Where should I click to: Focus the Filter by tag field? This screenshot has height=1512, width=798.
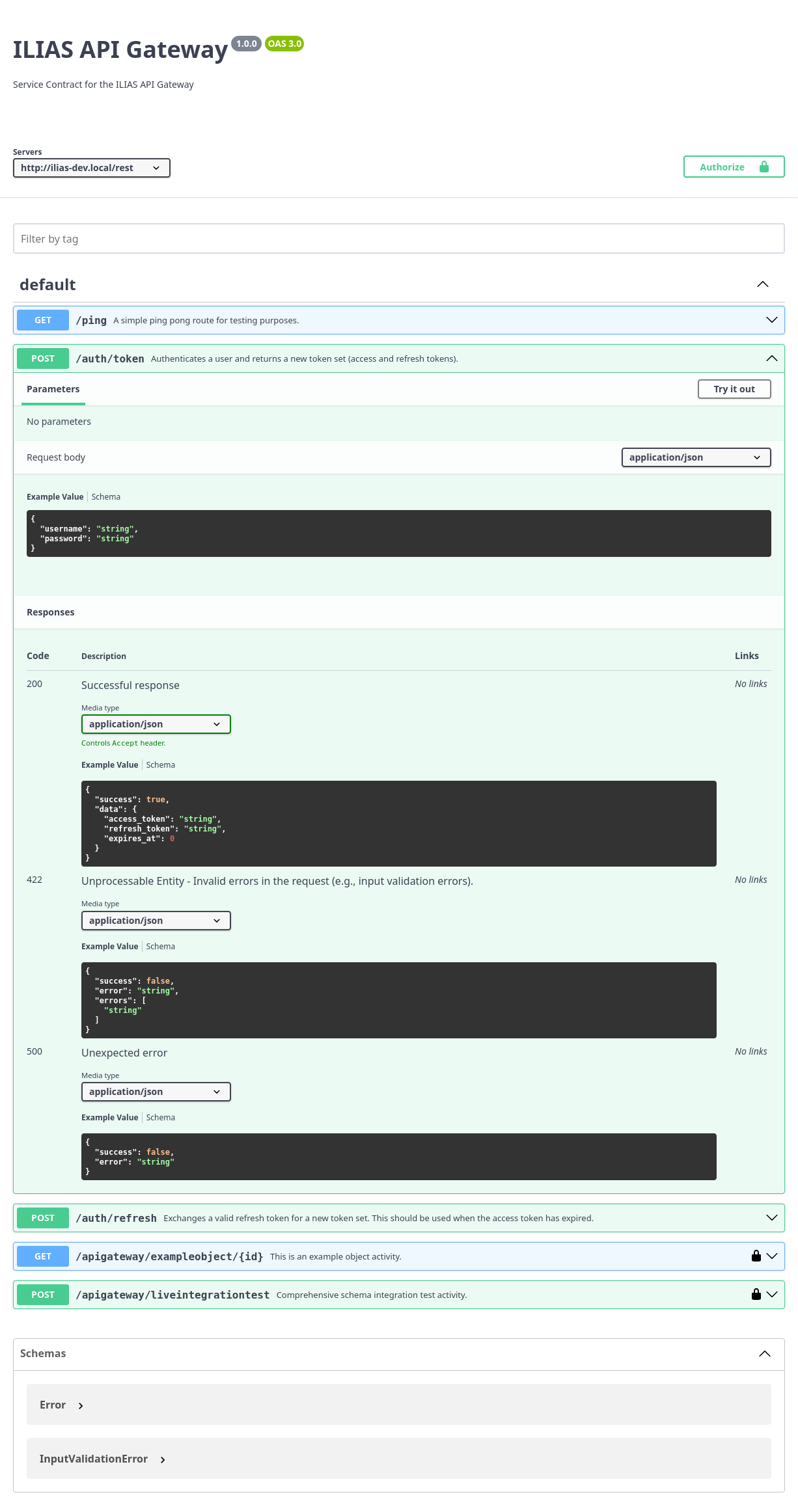tap(399, 239)
